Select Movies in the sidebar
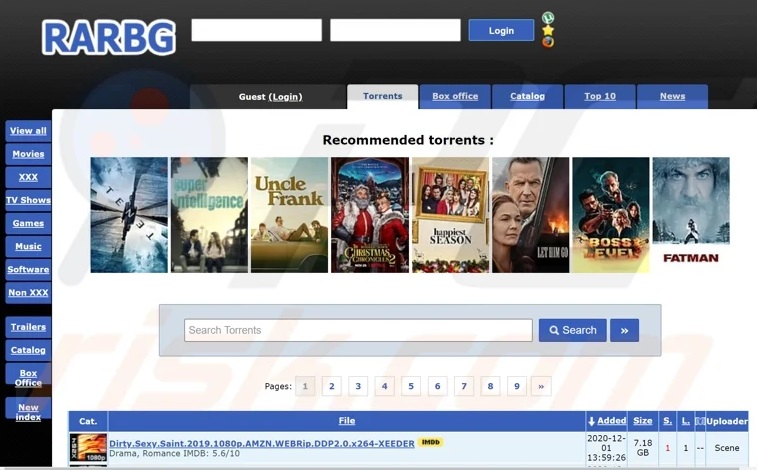Viewport: 761px width, 470px height. (28, 154)
